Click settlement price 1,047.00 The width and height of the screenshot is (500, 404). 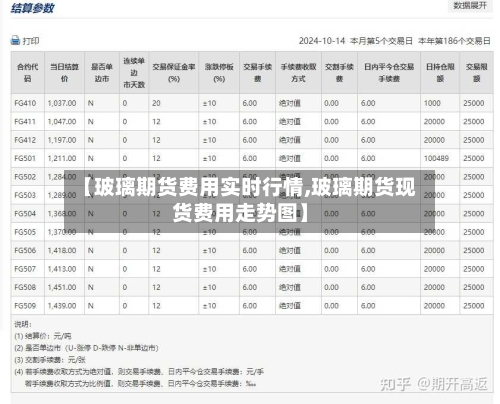tap(62, 122)
